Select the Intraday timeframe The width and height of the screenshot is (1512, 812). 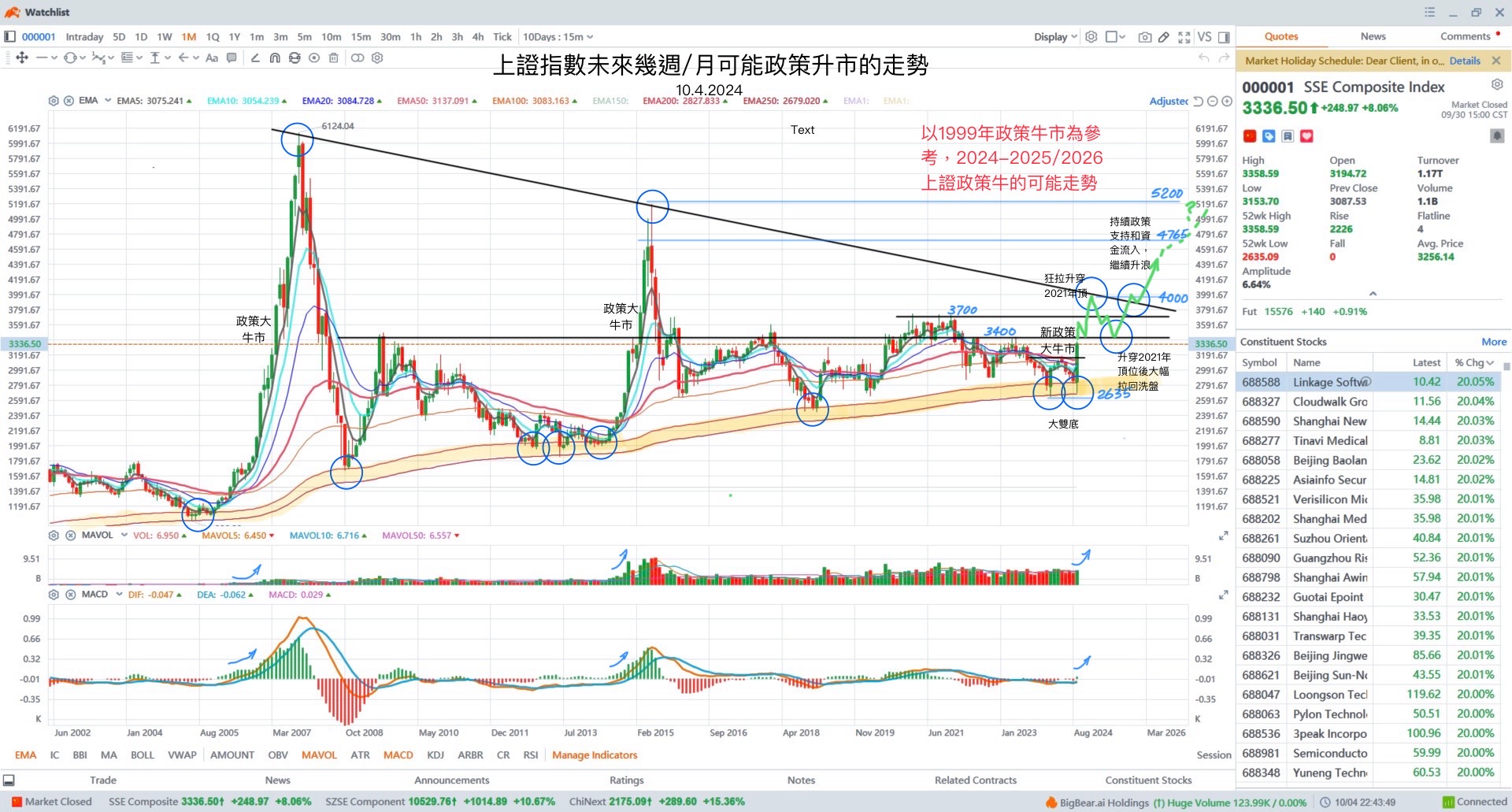point(84,37)
